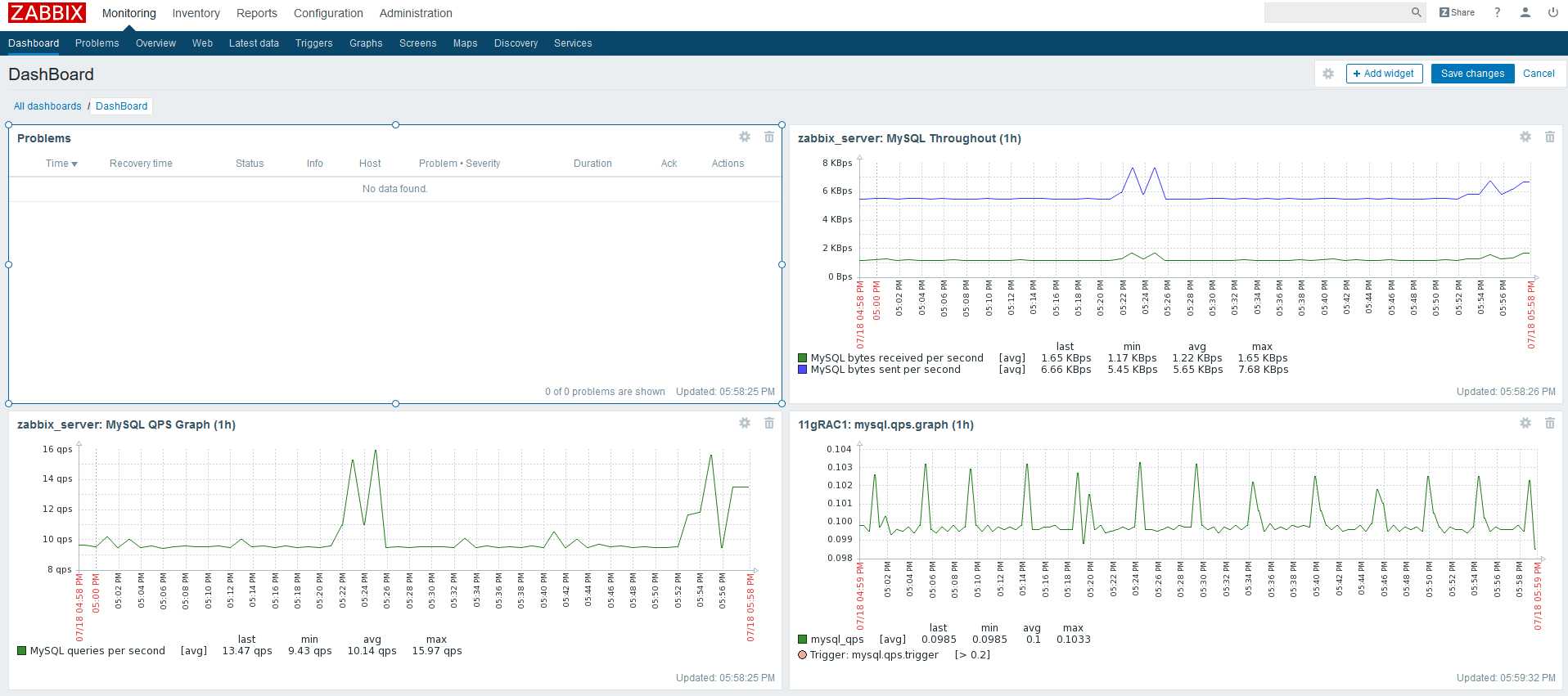Click the right-middle resize handle of Problems widget
Image resolution: width=1568 pixels, height=696 pixels.
pos(782,264)
